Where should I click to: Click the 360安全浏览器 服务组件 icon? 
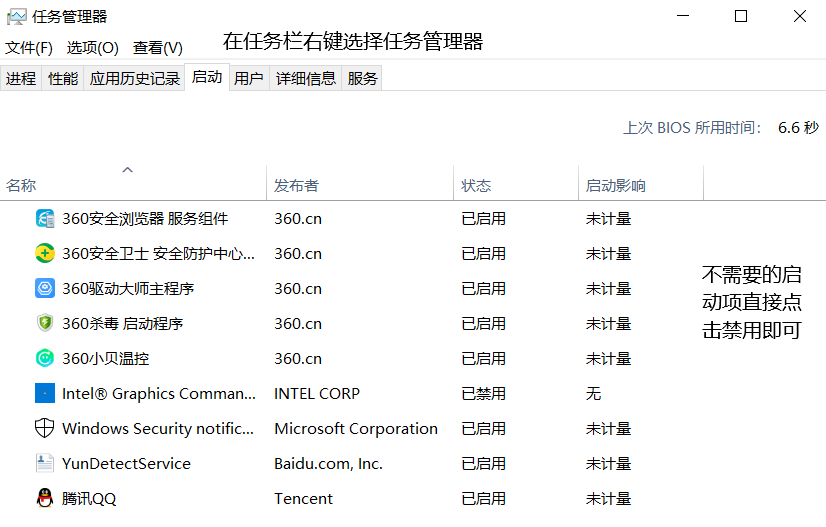45,218
